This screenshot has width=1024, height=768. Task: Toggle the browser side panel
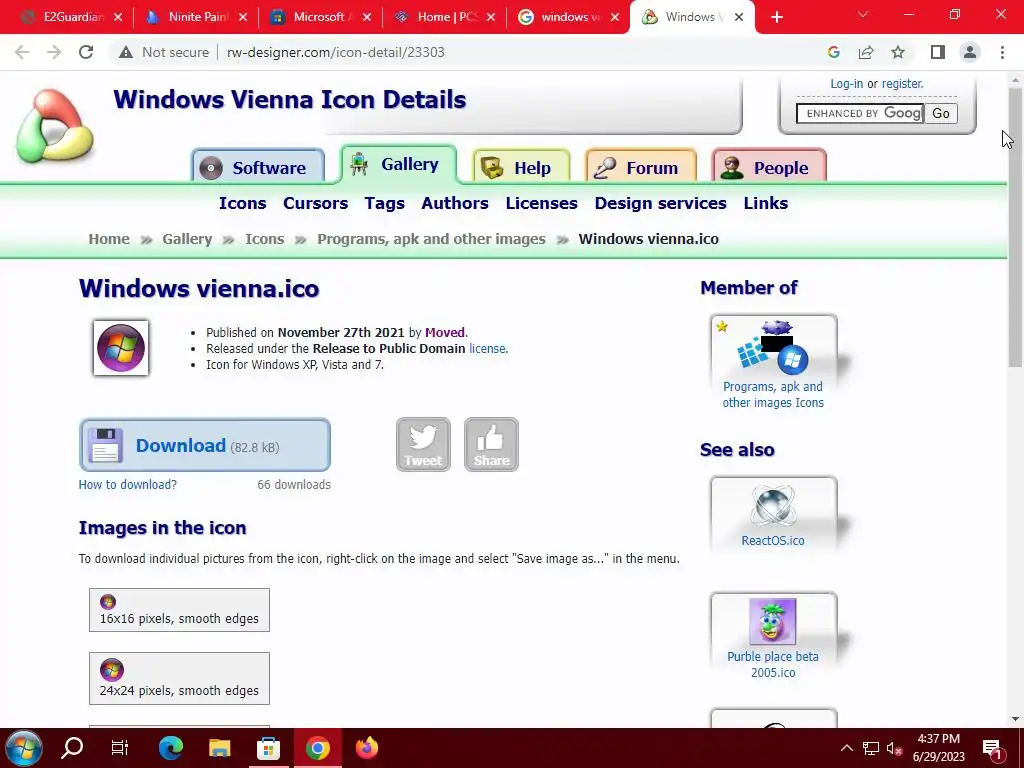938,52
